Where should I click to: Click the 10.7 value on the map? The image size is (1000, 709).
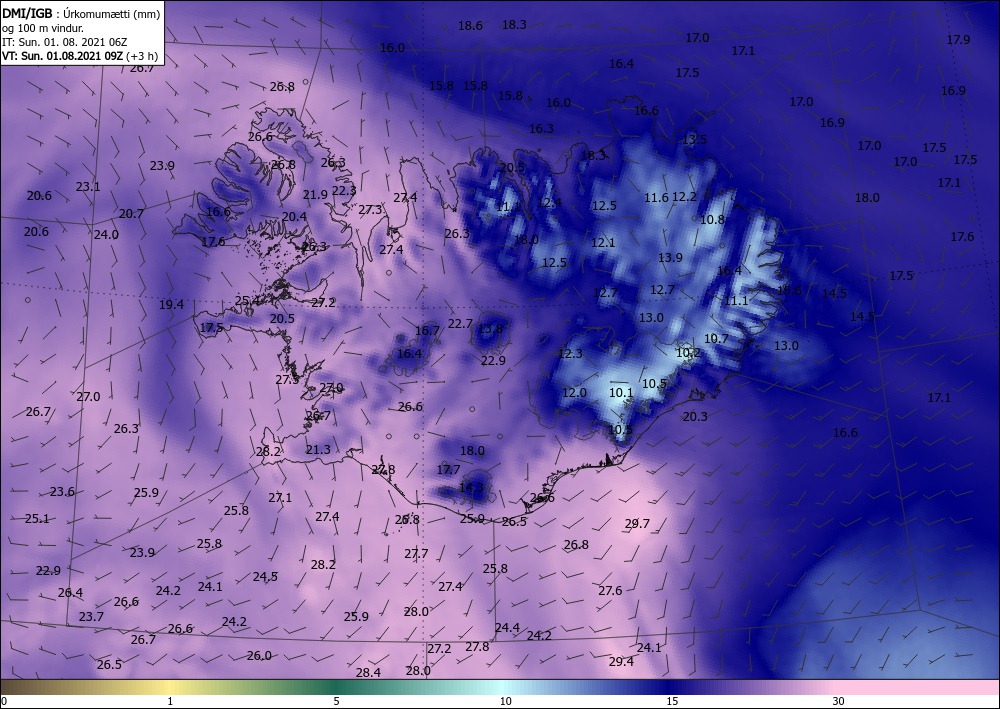716,339
